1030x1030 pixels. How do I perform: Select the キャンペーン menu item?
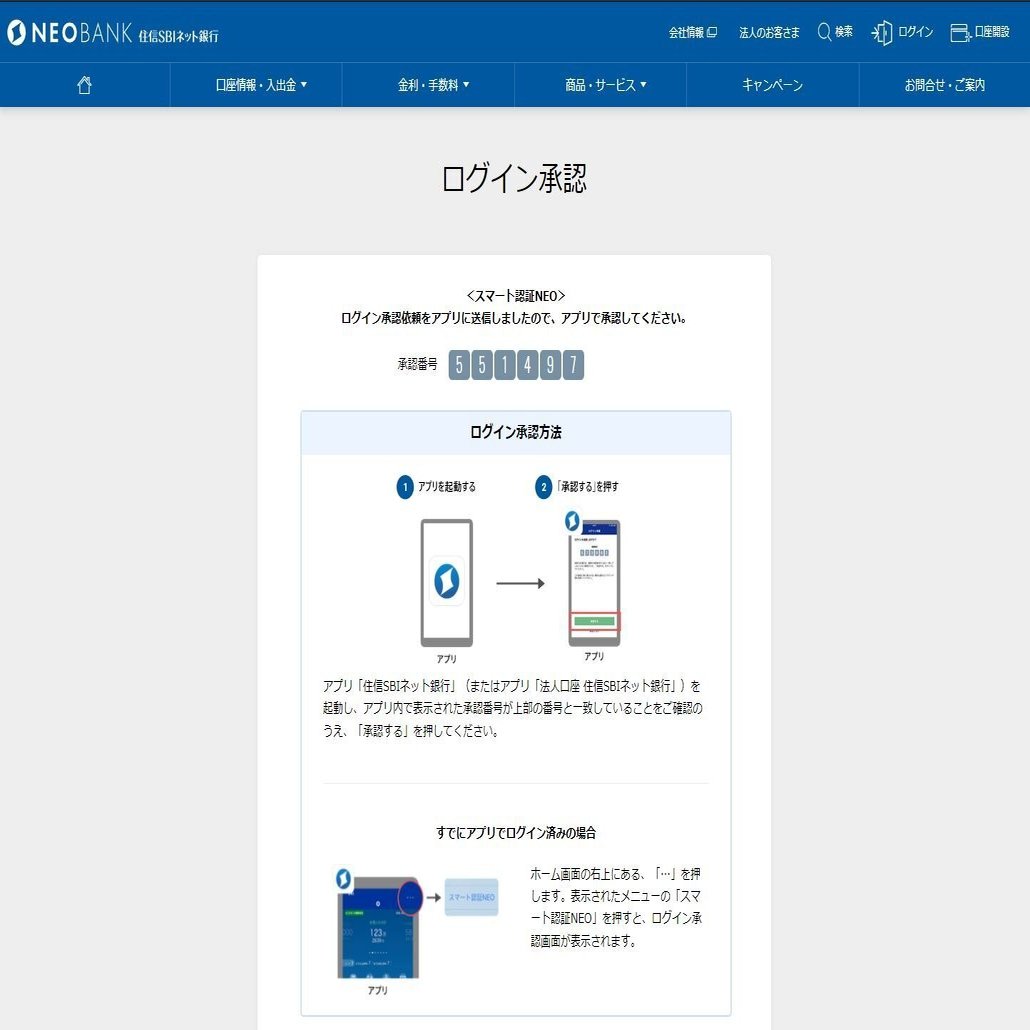tap(771, 84)
